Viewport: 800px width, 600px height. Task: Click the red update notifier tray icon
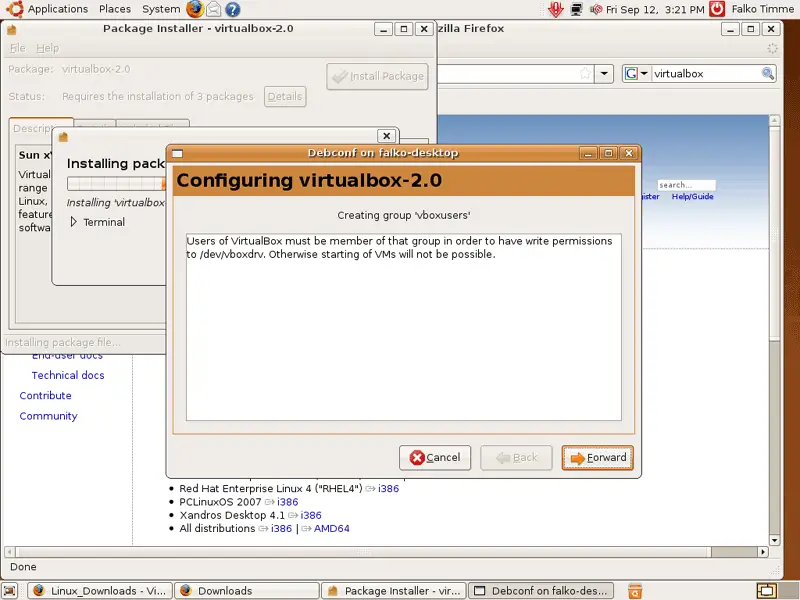coord(556,9)
